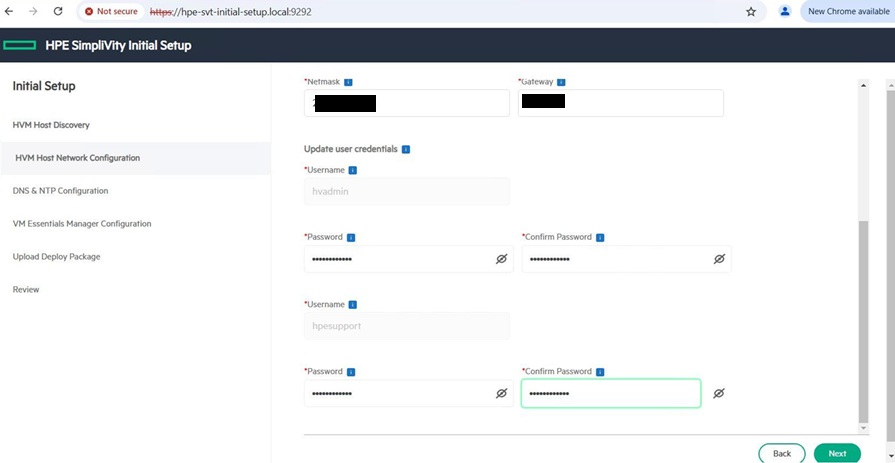Click info icon beside hvadmin Password label
The image size is (895, 463).
(351, 237)
